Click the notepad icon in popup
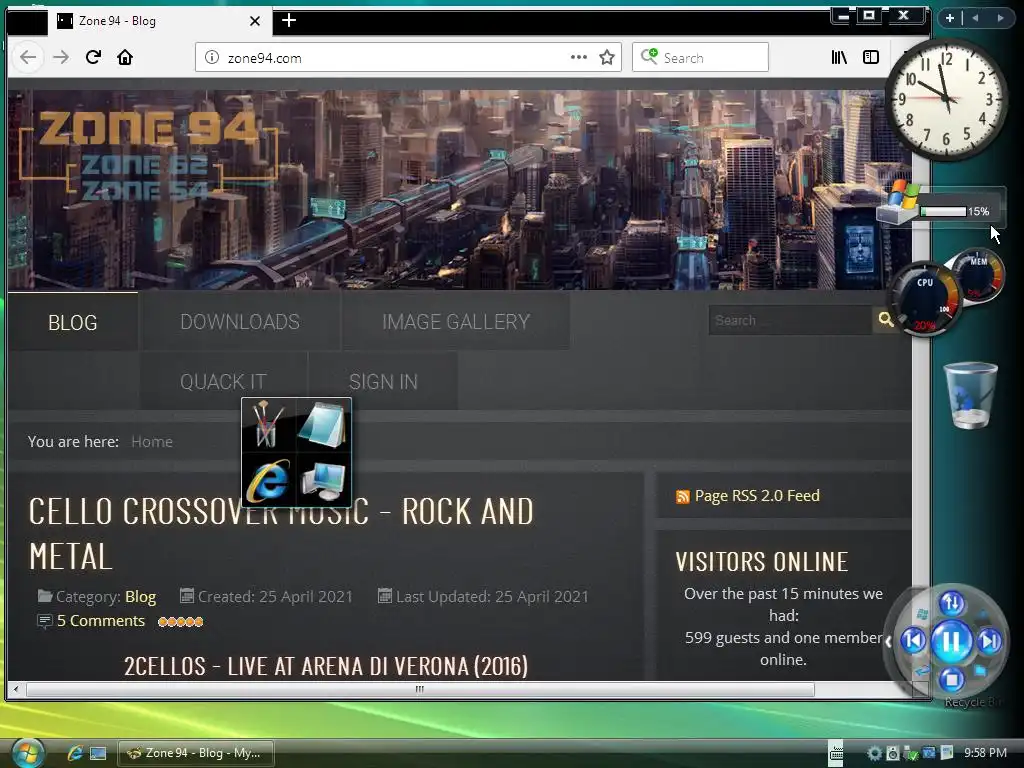 click(x=323, y=425)
